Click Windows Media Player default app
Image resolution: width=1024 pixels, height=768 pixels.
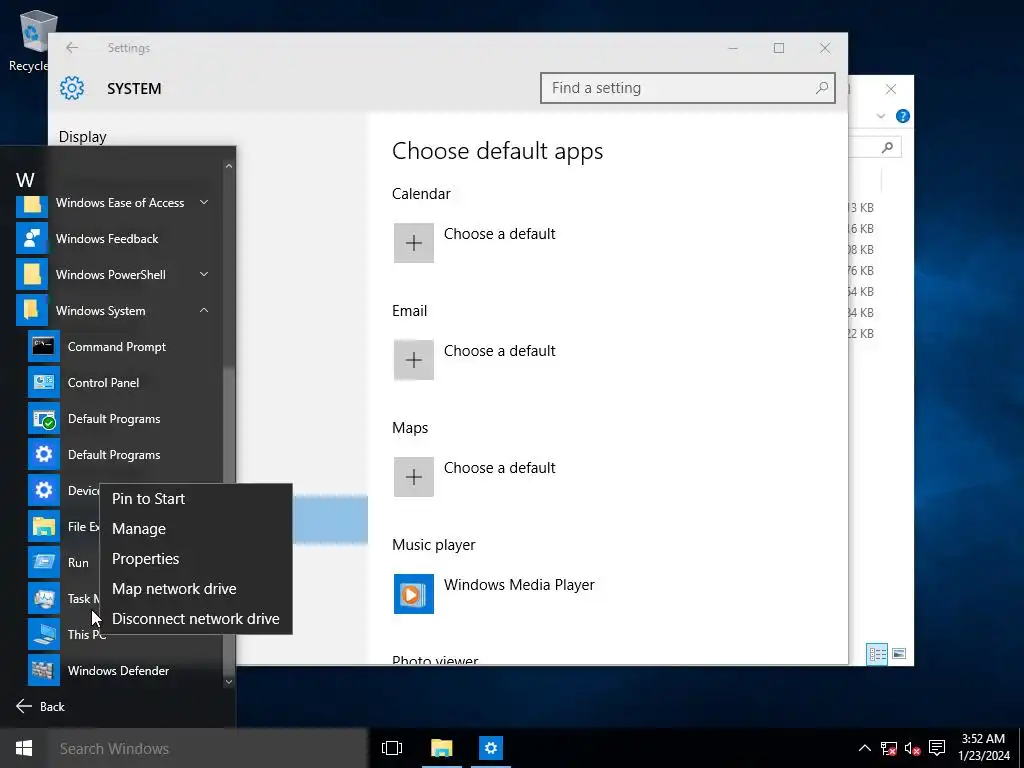tap(519, 584)
